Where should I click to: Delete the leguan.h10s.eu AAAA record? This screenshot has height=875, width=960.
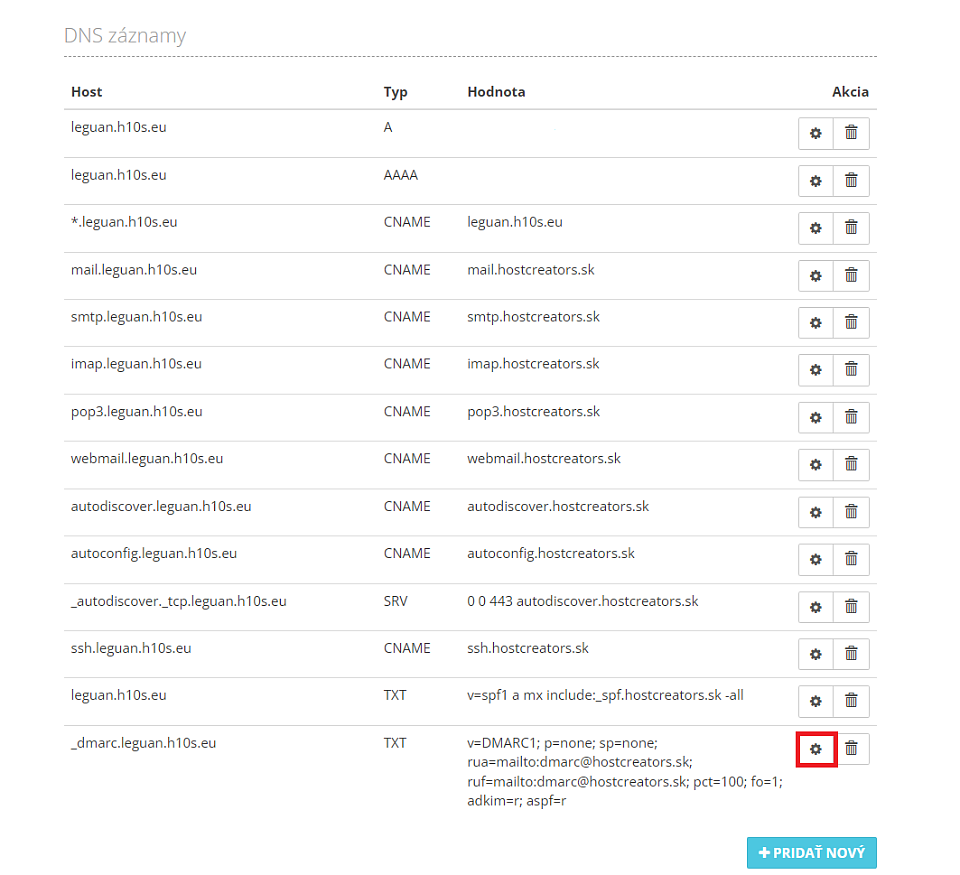tap(851, 181)
